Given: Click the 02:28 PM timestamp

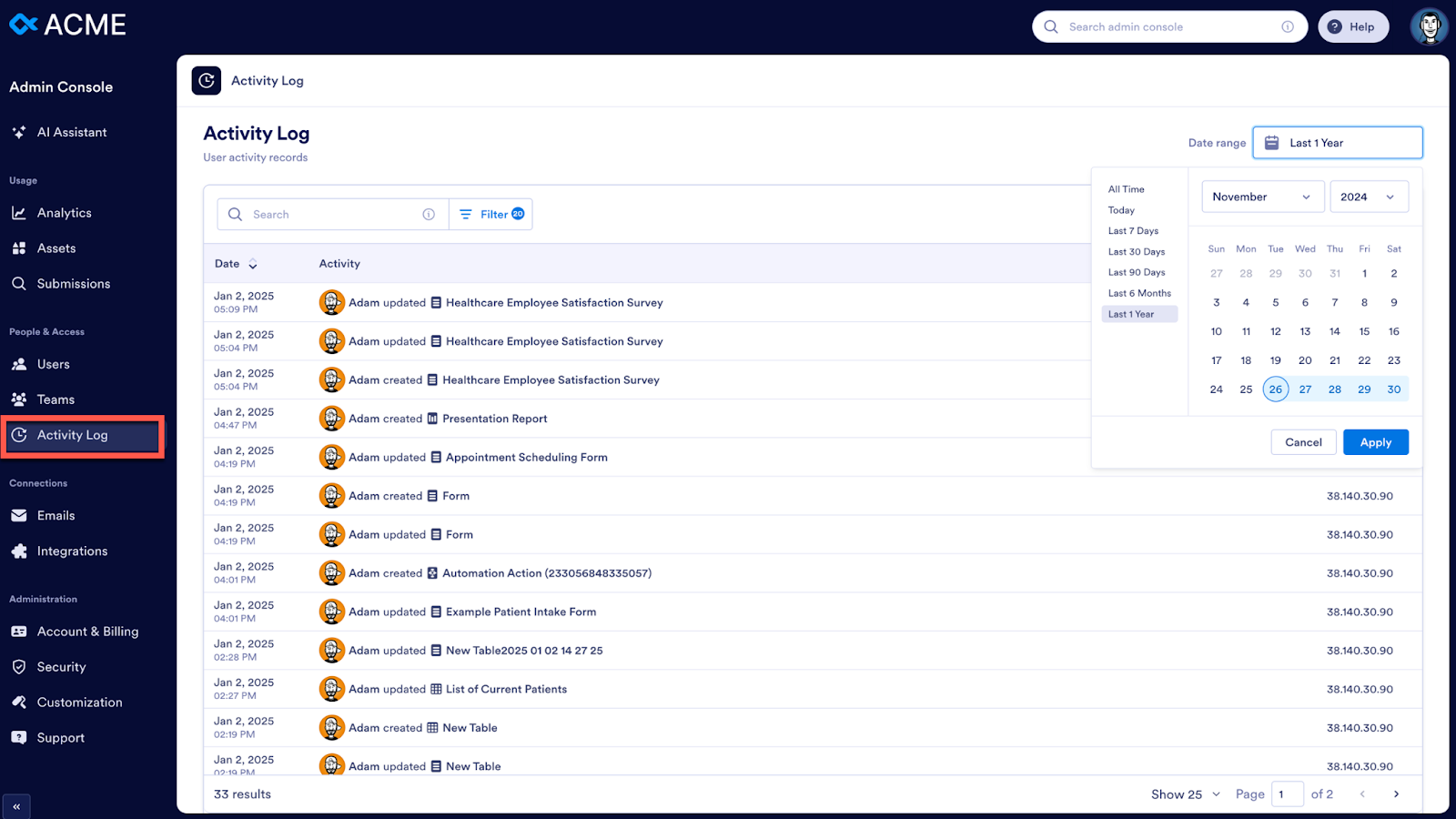Looking at the screenshot, I should pos(235,657).
